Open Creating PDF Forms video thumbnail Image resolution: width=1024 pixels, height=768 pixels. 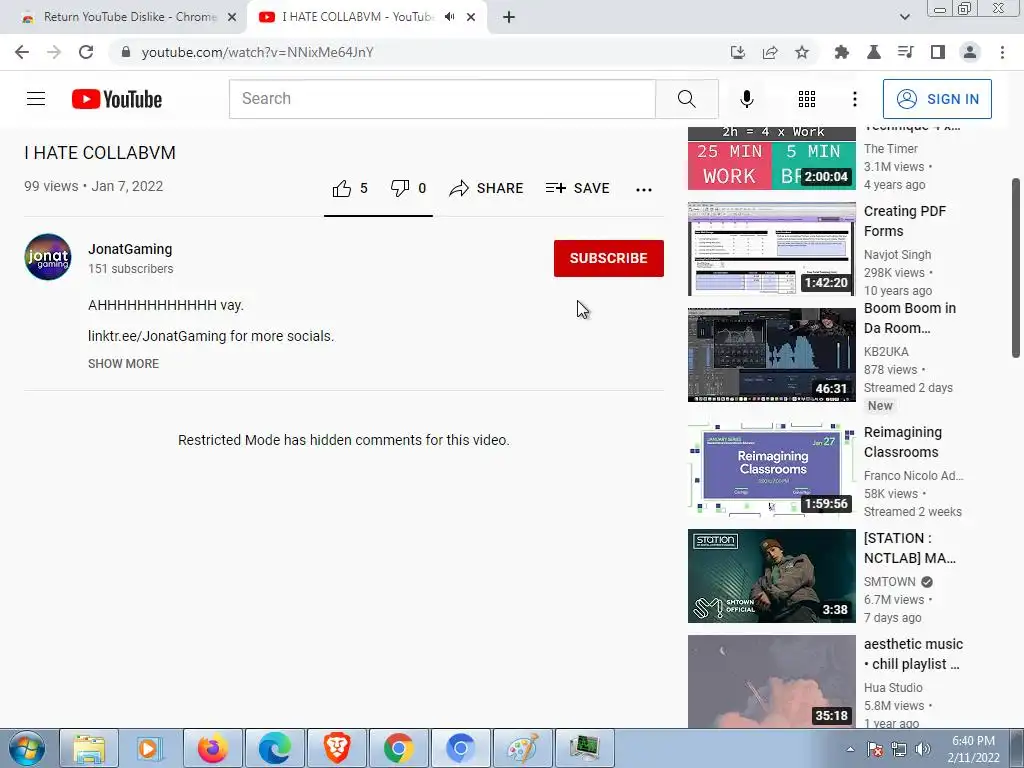(771, 249)
